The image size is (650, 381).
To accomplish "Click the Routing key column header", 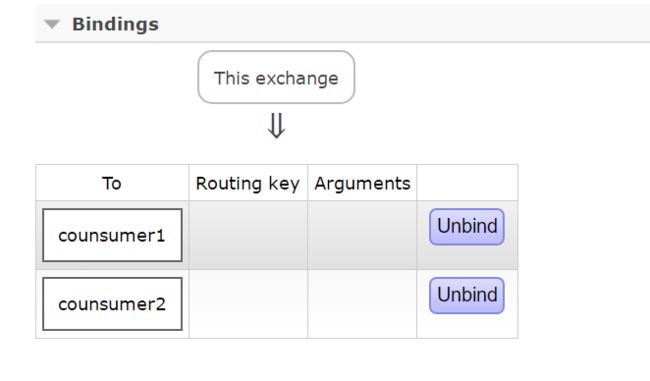I will [x=248, y=183].
